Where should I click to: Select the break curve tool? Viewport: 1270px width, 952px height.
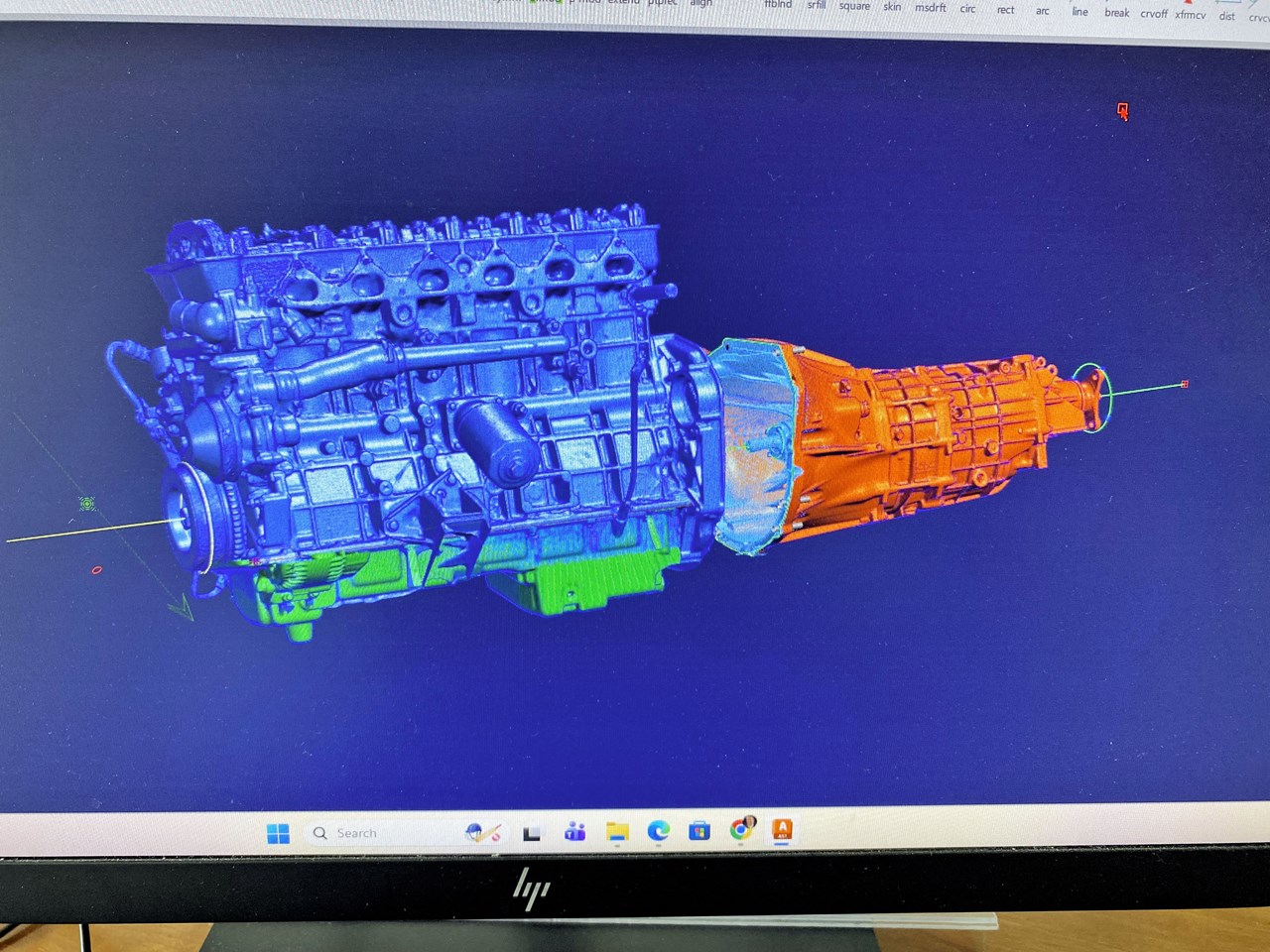pyautogui.click(x=1116, y=13)
